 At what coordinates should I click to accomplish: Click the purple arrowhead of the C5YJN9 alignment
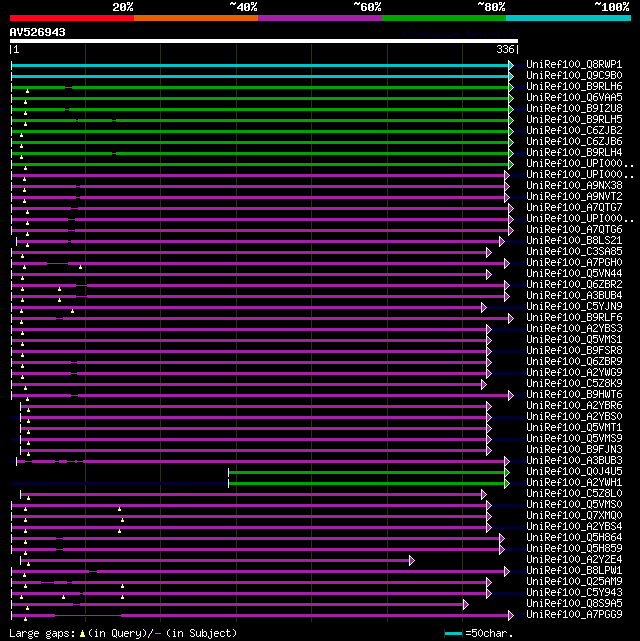point(484,307)
